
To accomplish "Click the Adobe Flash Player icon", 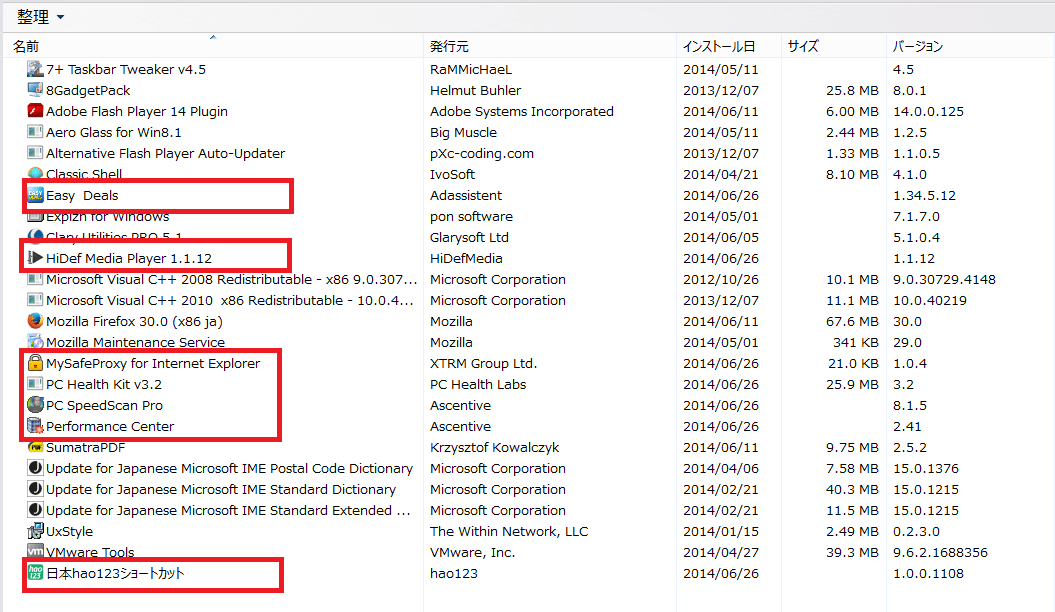I will pyautogui.click(x=35, y=110).
